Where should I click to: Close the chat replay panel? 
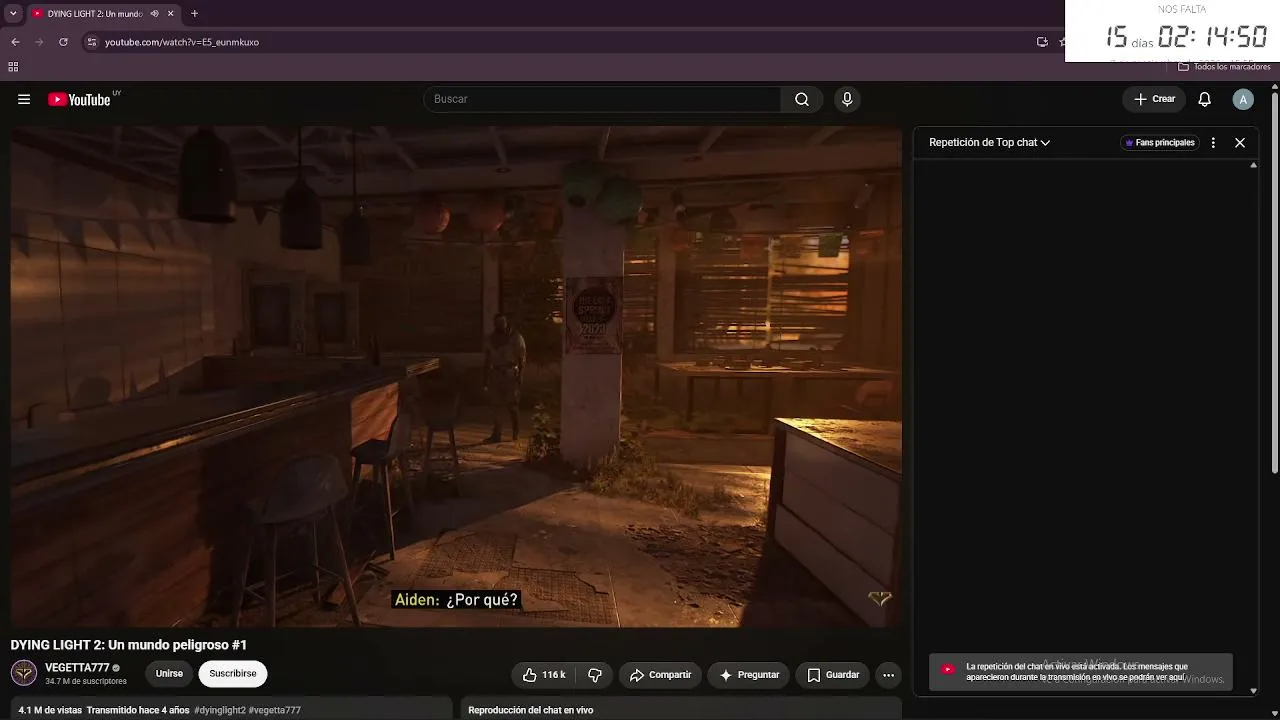[x=1240, y=143]
